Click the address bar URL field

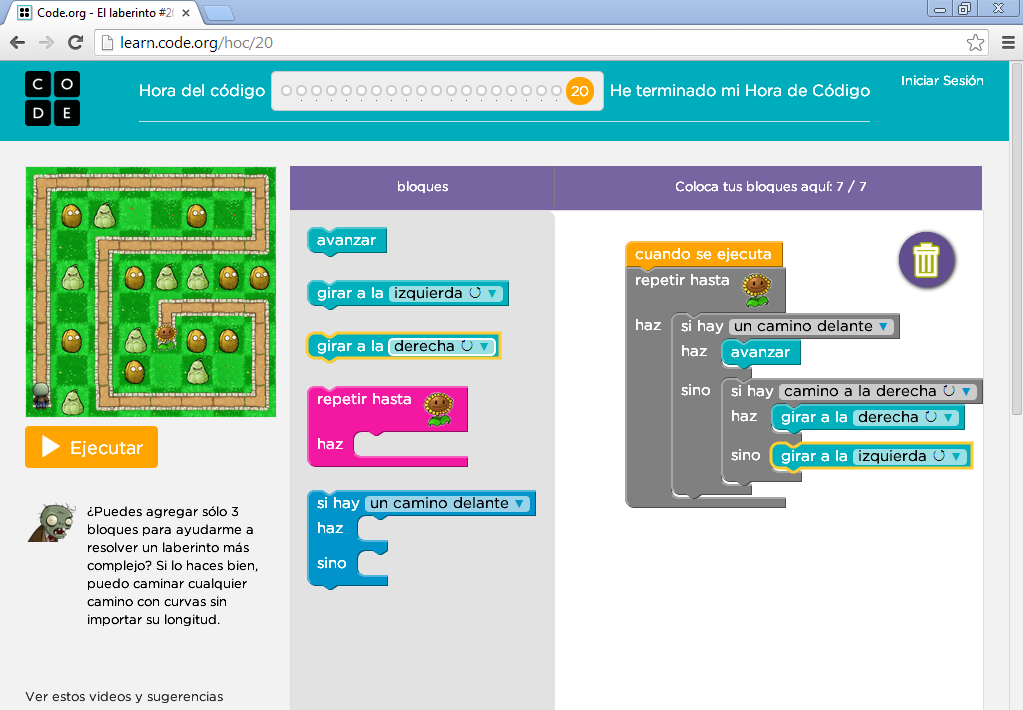coord(541,43)
